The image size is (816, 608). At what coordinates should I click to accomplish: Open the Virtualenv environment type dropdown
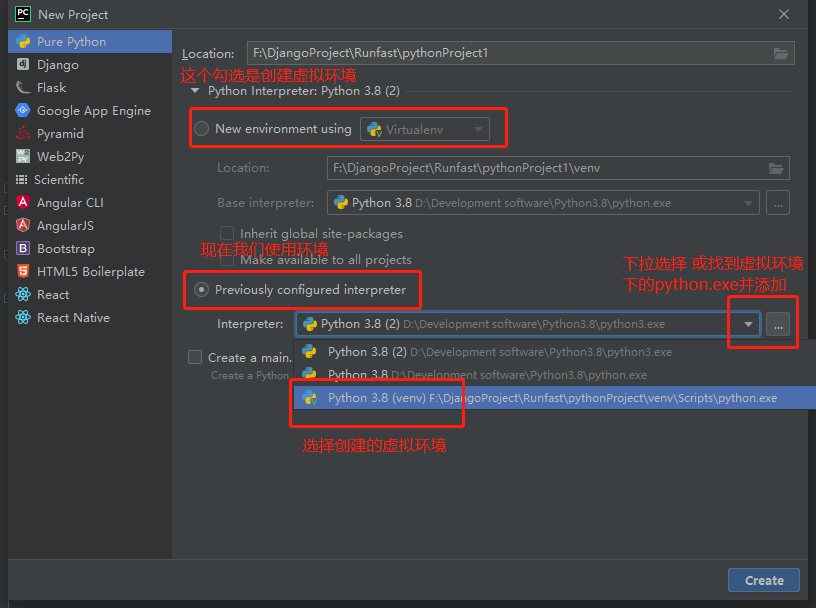pos(425,129)
